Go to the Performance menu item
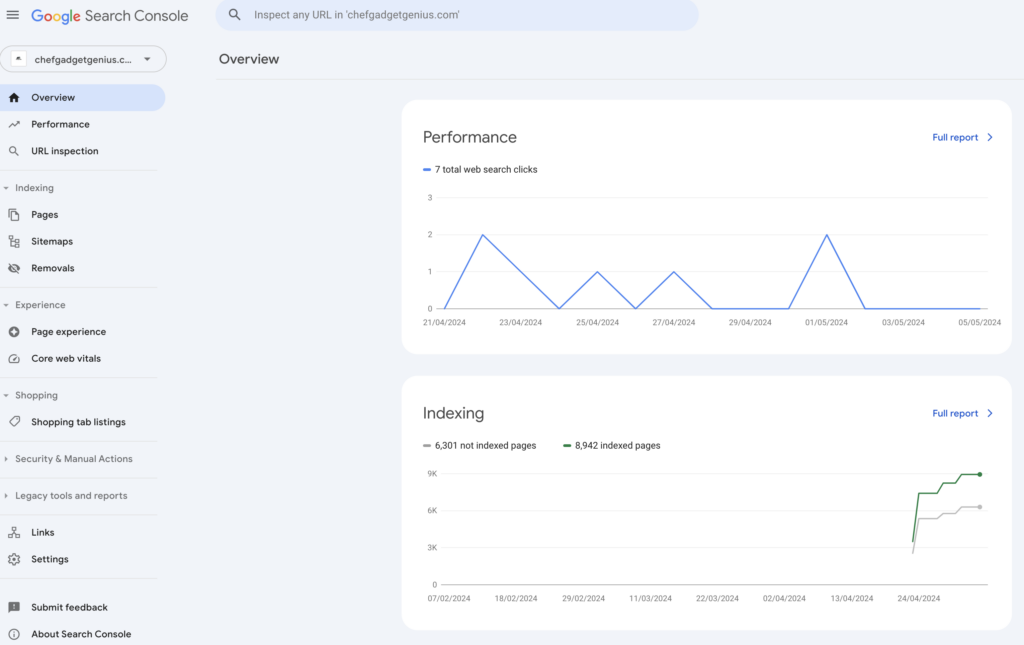Screen dimensions: 1024x645 click(x=60, y=124)
